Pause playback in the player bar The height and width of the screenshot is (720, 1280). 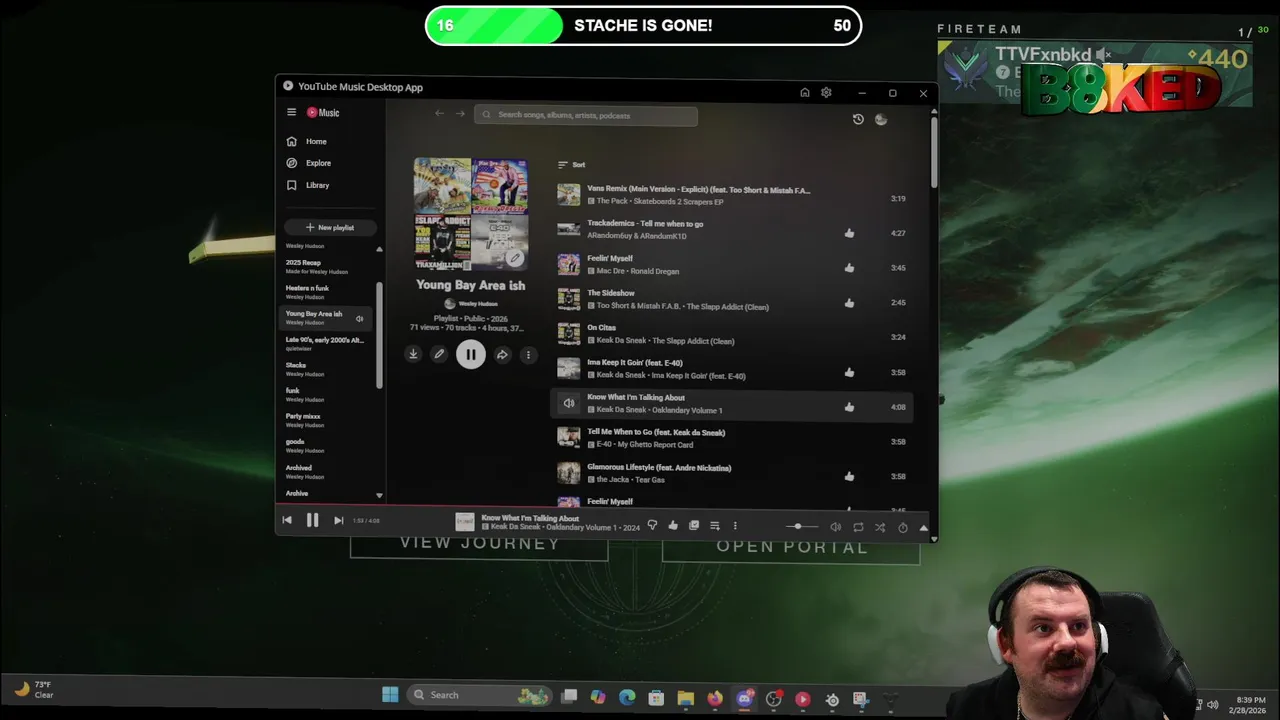[x=312, y=520]
